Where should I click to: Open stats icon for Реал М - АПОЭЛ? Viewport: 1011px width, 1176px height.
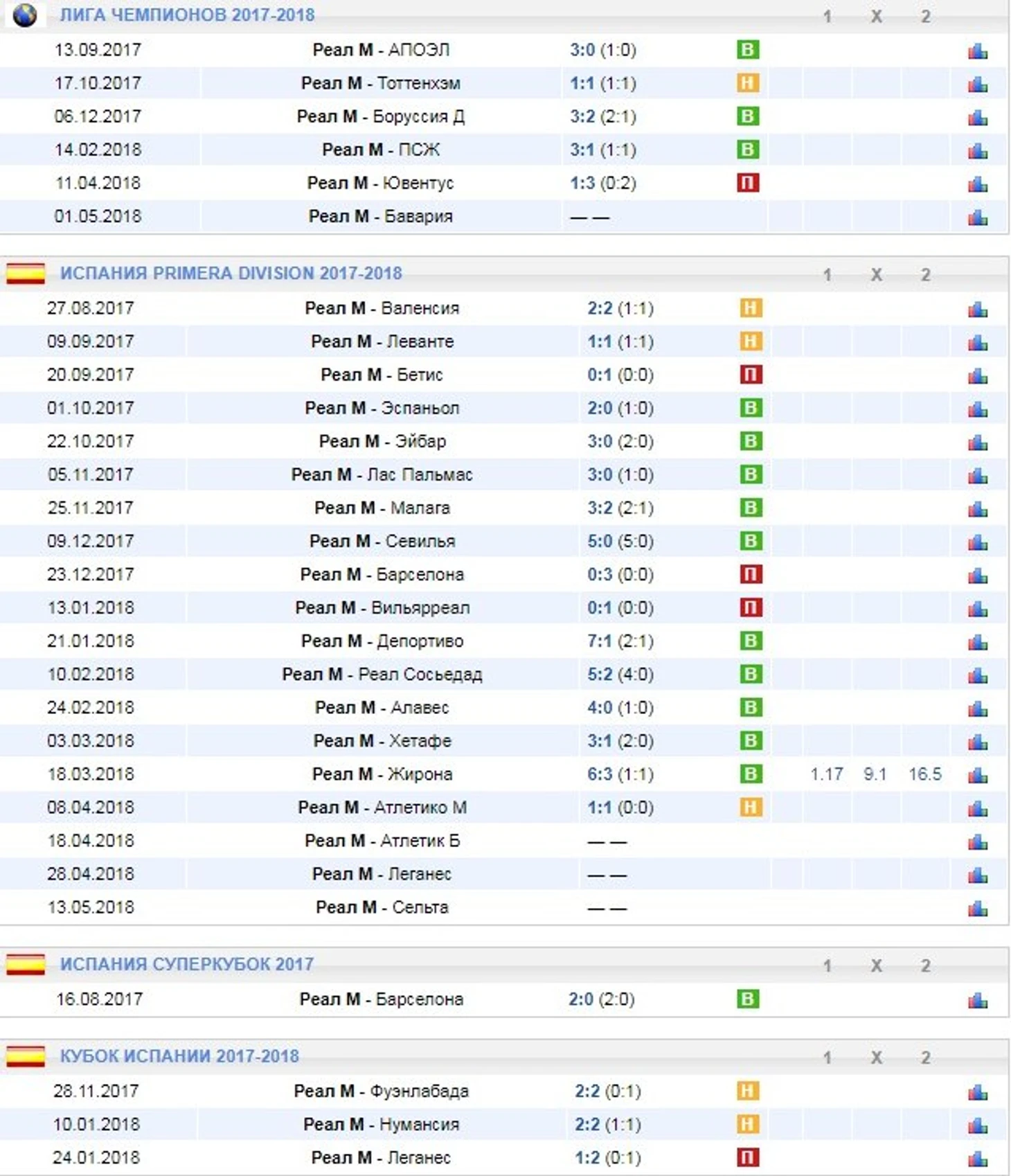pyautogui.click(x=978, y=51)
